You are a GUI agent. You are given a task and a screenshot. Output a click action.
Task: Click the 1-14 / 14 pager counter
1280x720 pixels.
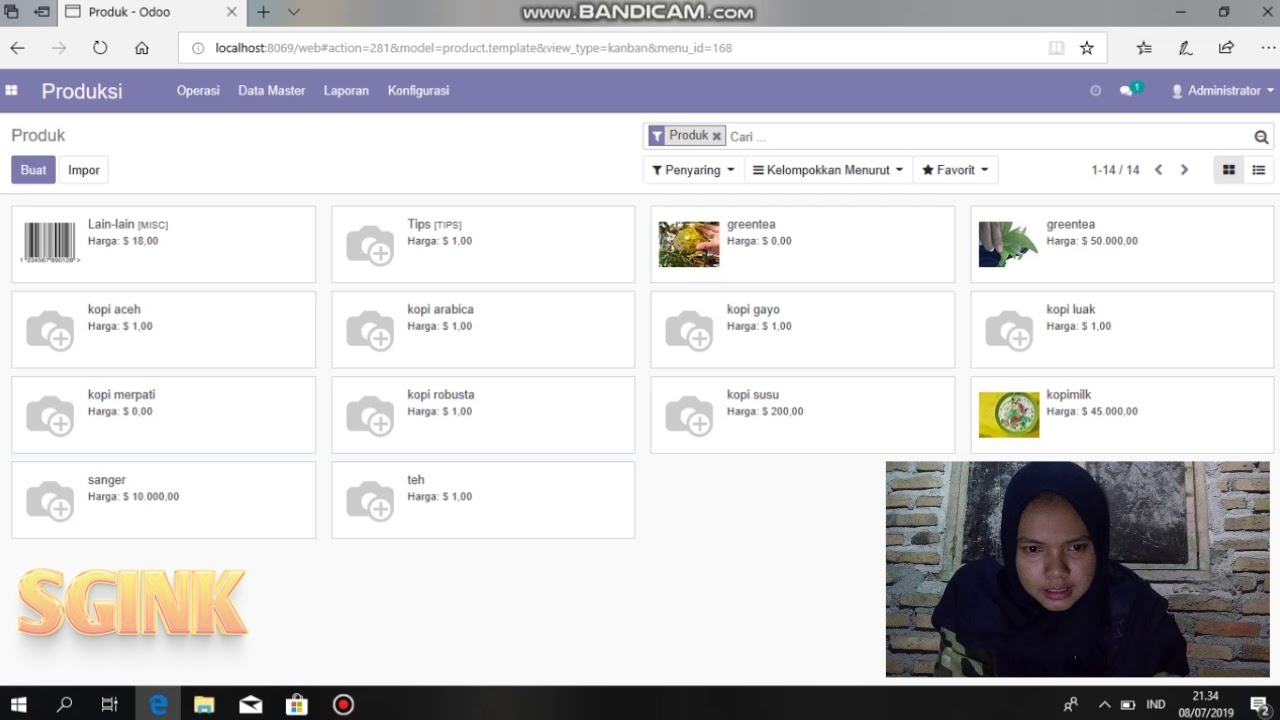tap(1115, 170)
